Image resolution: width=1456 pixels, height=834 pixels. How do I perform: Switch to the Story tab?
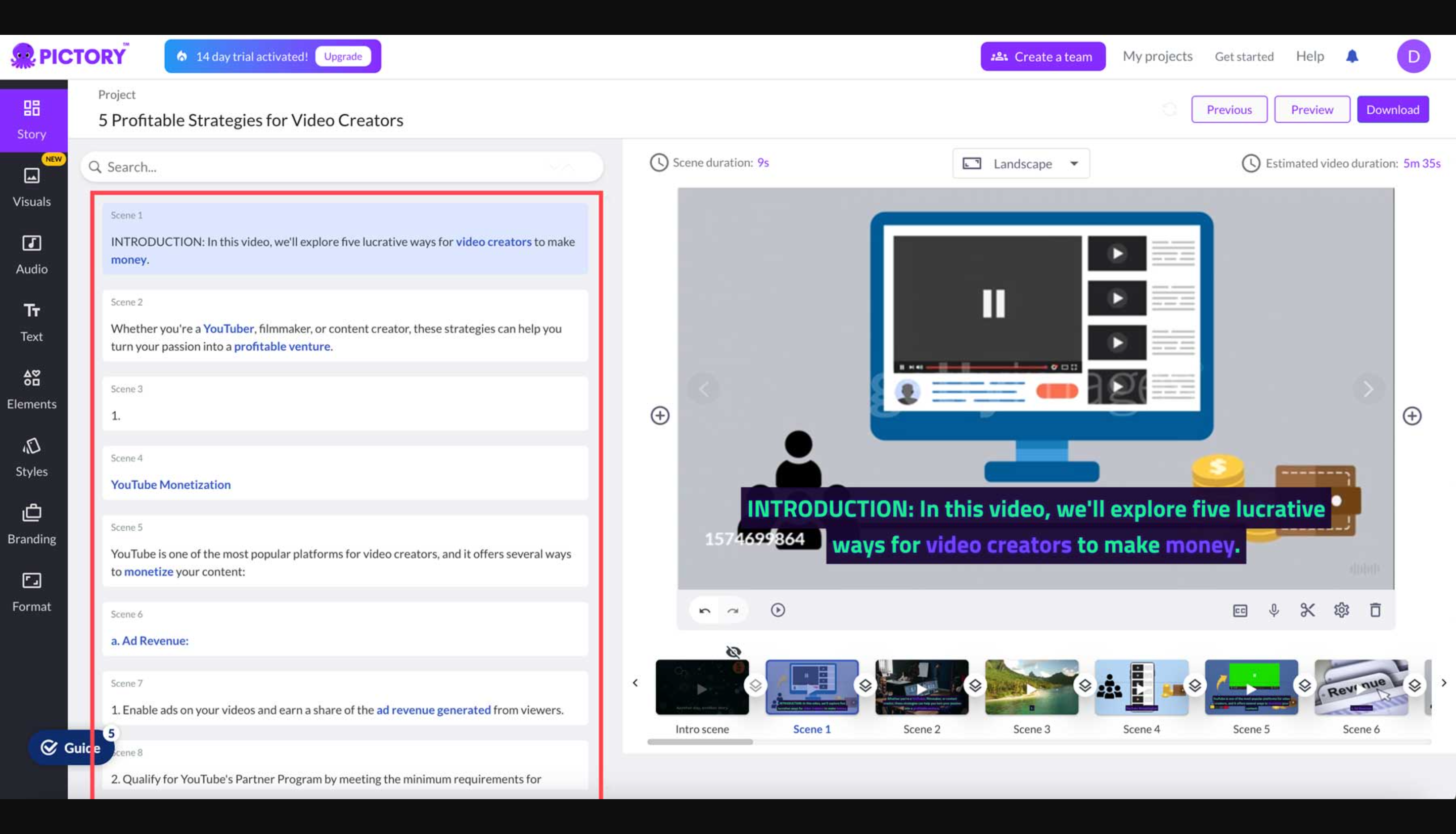pyautogui.click(x=31, y=119)
